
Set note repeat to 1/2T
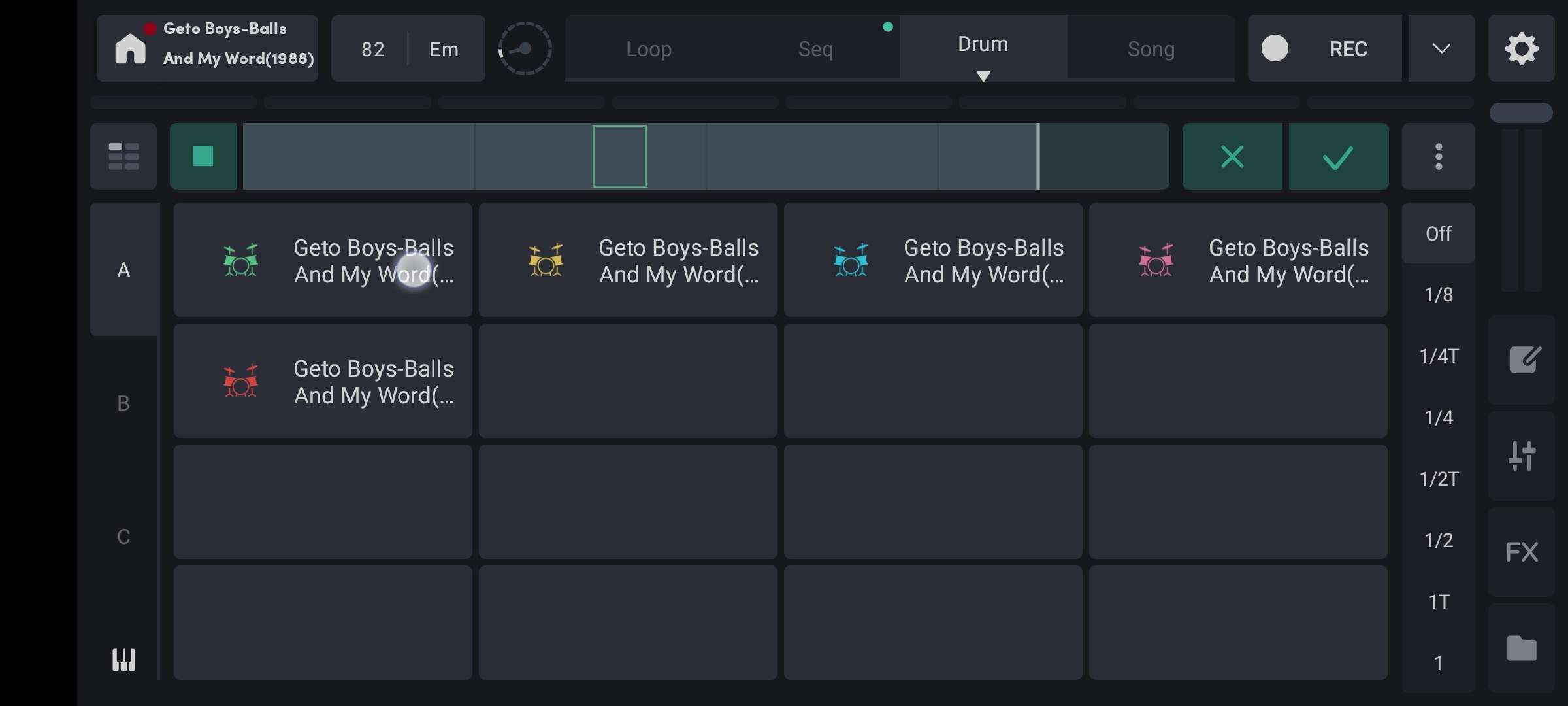[x=1439, y=479]
